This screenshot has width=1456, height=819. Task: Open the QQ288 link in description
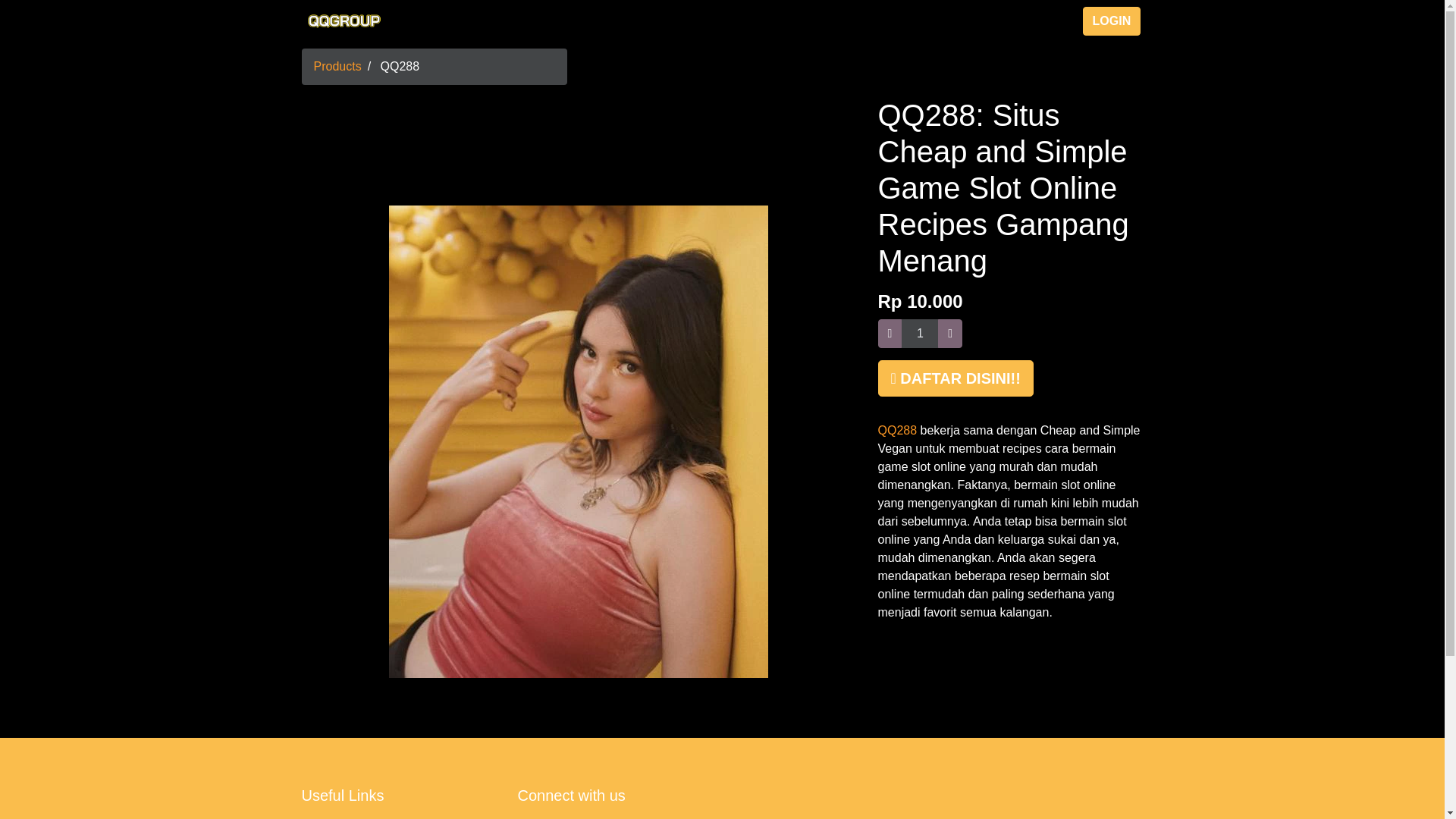(897, 431)
